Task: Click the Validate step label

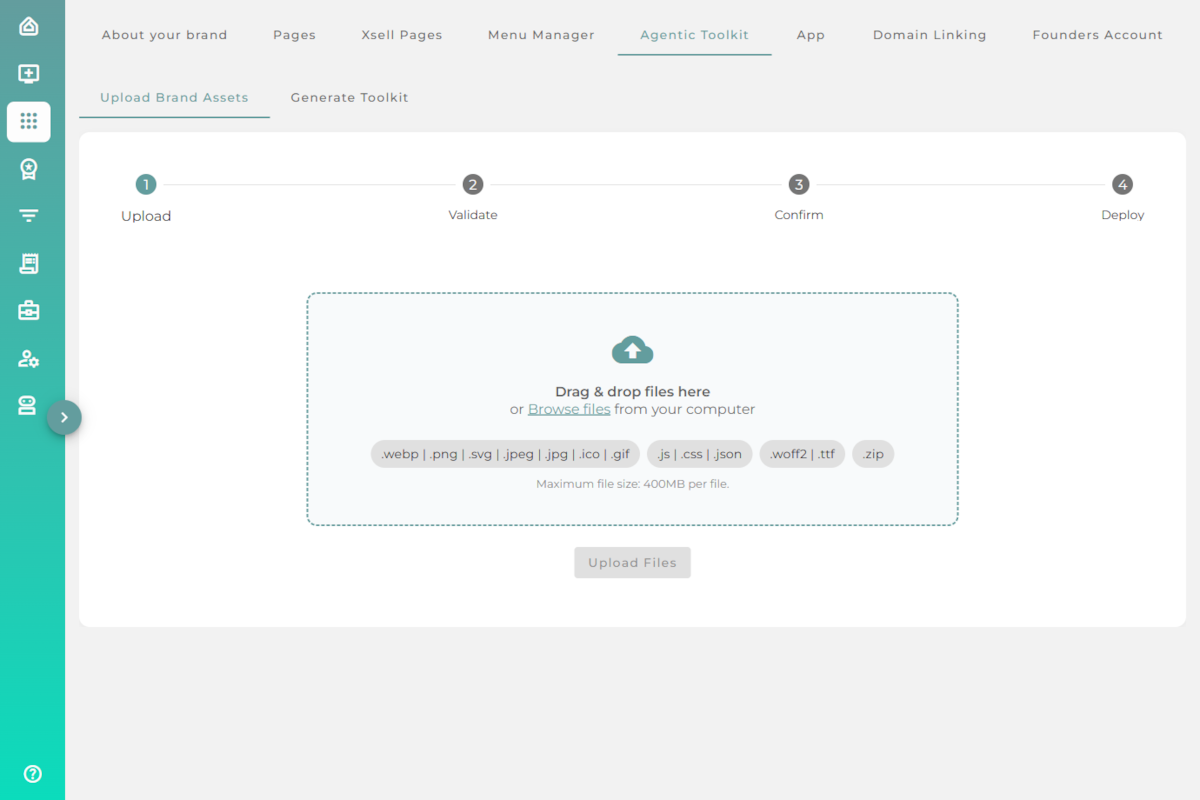Action: [473, 215]
